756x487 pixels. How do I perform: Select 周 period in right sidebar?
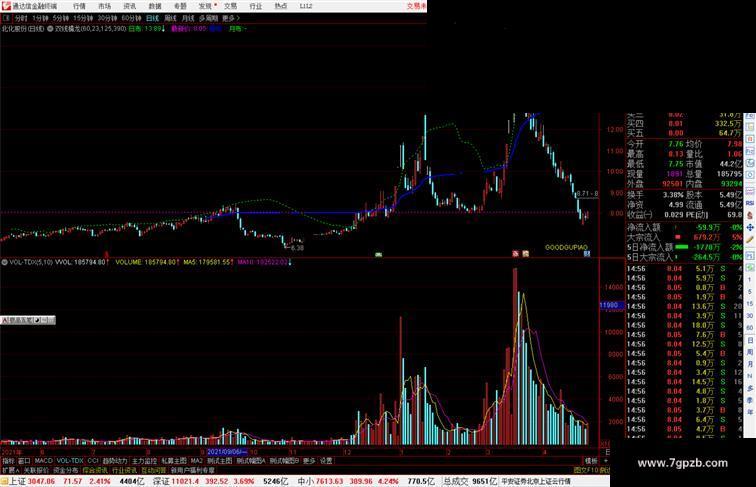(x=750, y=352)
